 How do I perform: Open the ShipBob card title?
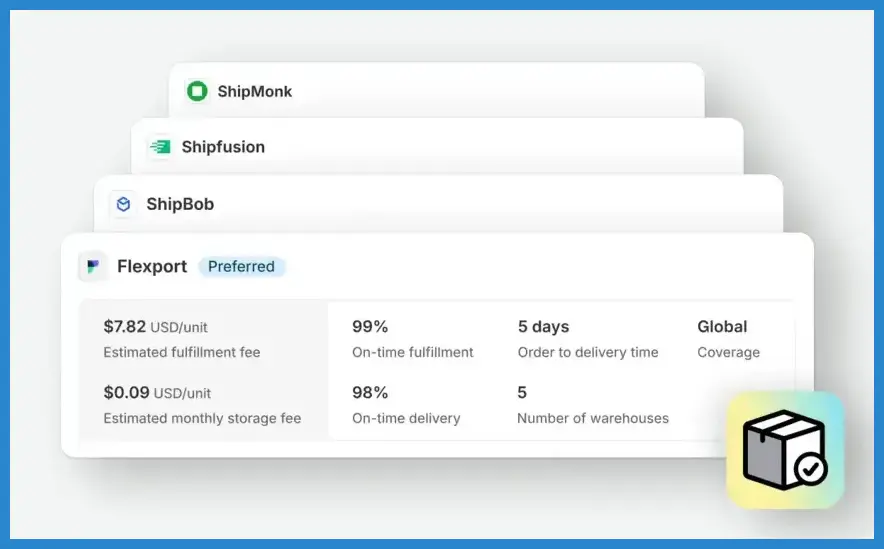[x=180, y=204]
